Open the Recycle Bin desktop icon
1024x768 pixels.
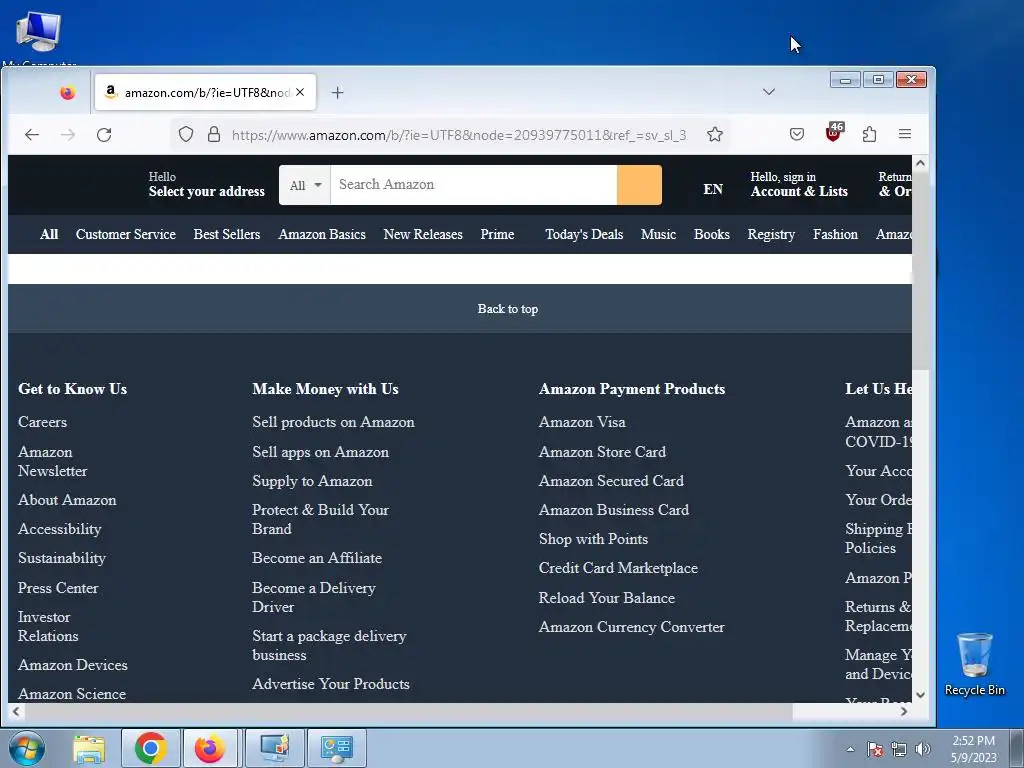tap(974, 664)
